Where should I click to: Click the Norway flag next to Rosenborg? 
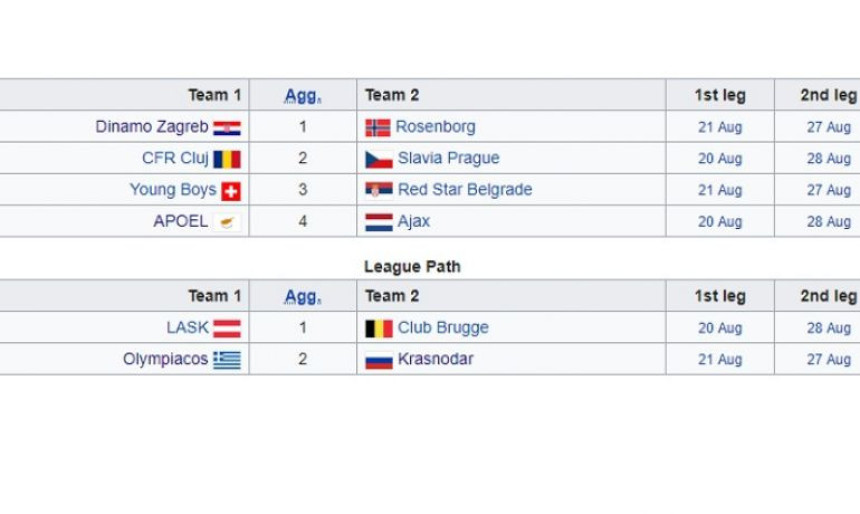[378, 128]
